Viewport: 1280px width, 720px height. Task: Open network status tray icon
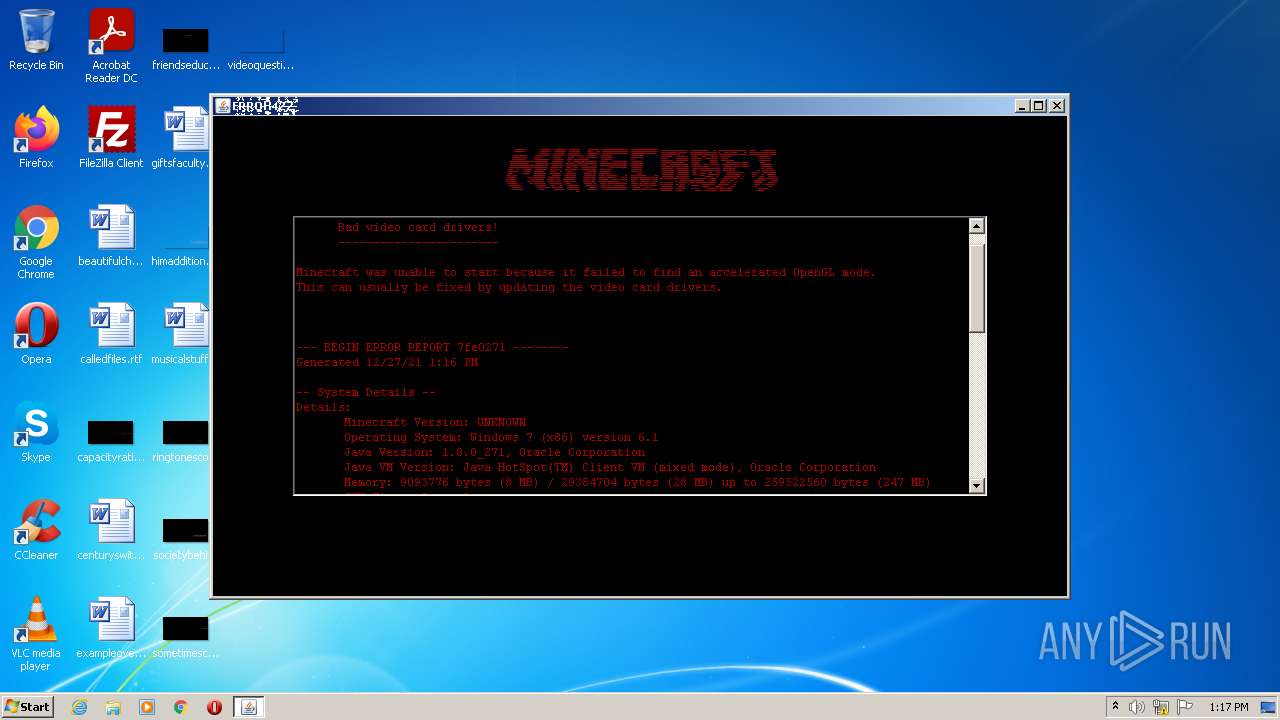(1161, 707)
